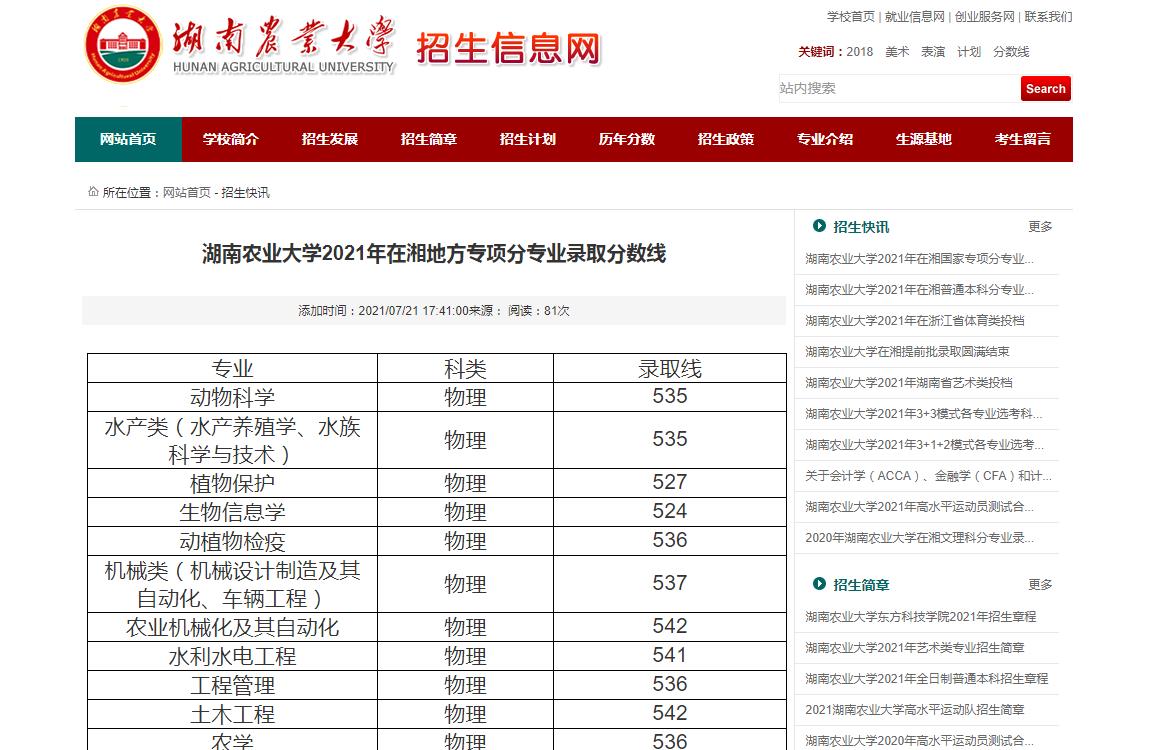The height and width of the screenshot is (750, 1150).
Task: Click the 专业 column header
Action: [x=232, y=368]
